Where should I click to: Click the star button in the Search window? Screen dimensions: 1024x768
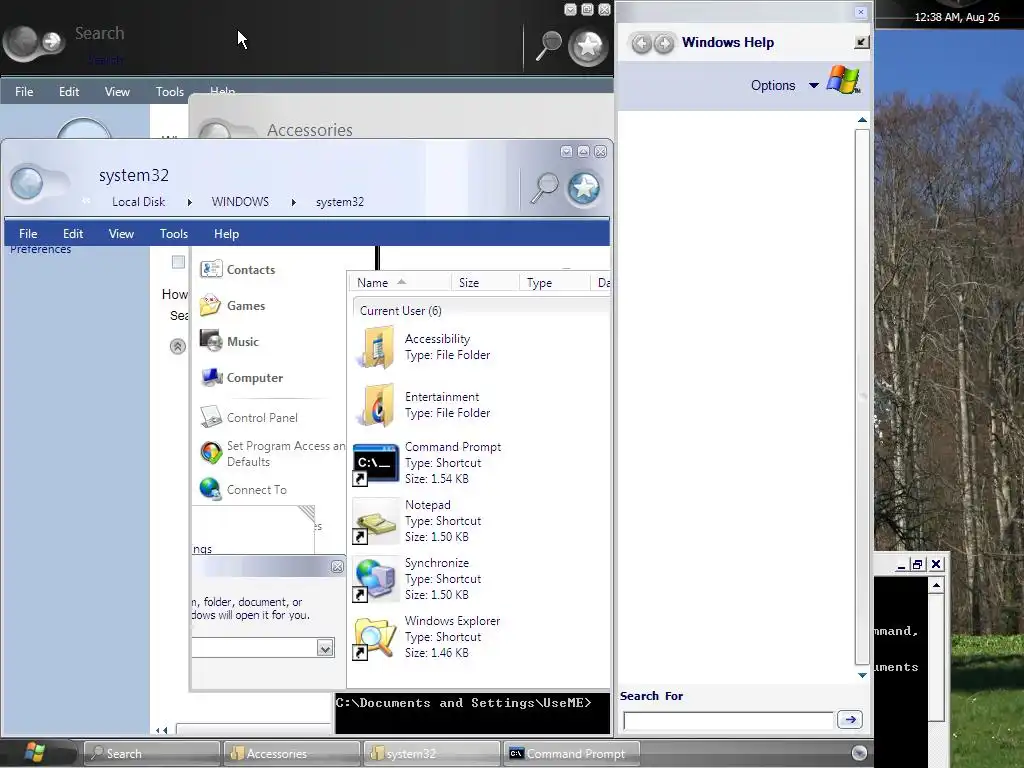(588, 46)
